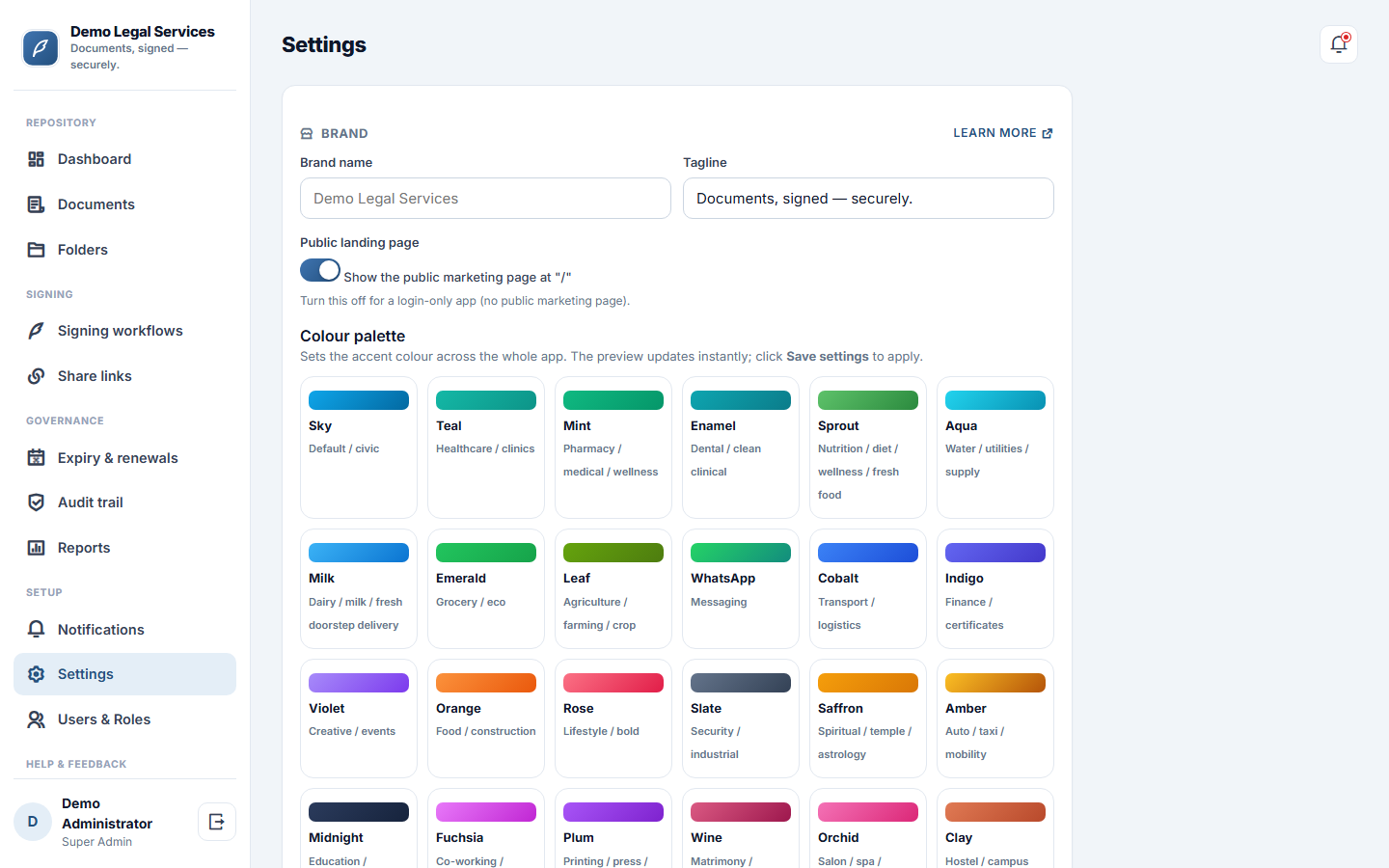The height and width of the screenshot is (868, 1389).
Task: Click the D user avatar
Action: click(33, 822)
